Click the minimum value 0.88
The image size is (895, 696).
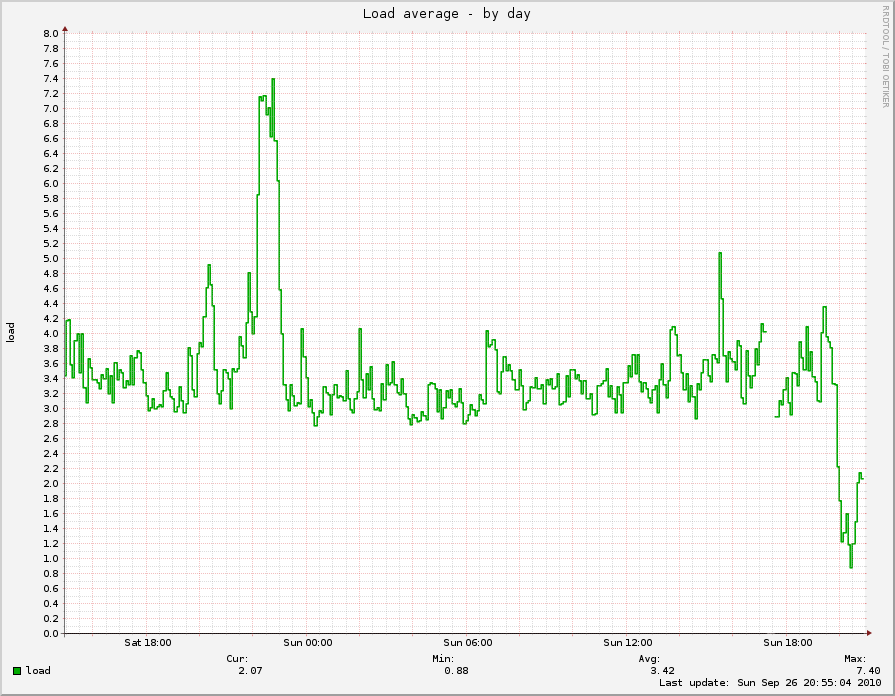457,671
